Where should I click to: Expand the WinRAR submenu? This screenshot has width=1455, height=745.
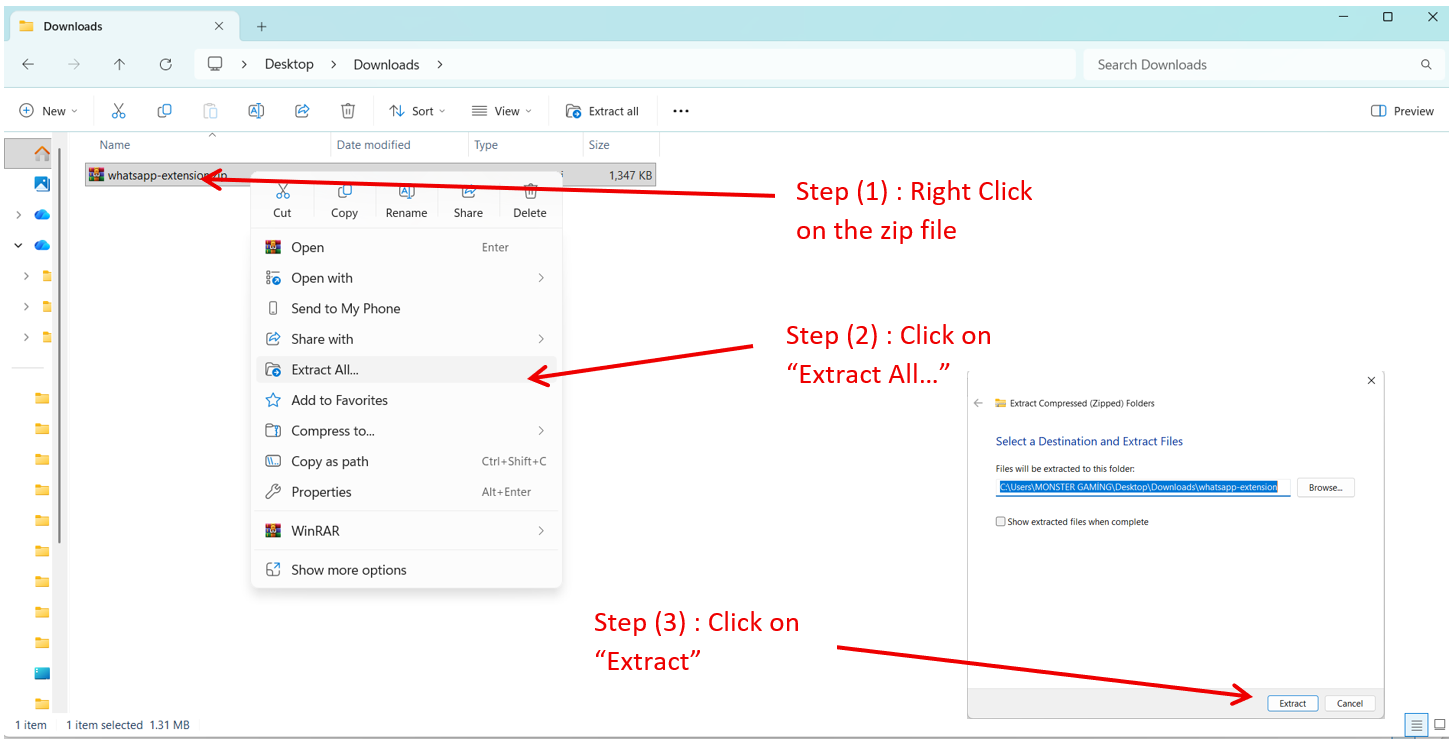tap(406, 531)
